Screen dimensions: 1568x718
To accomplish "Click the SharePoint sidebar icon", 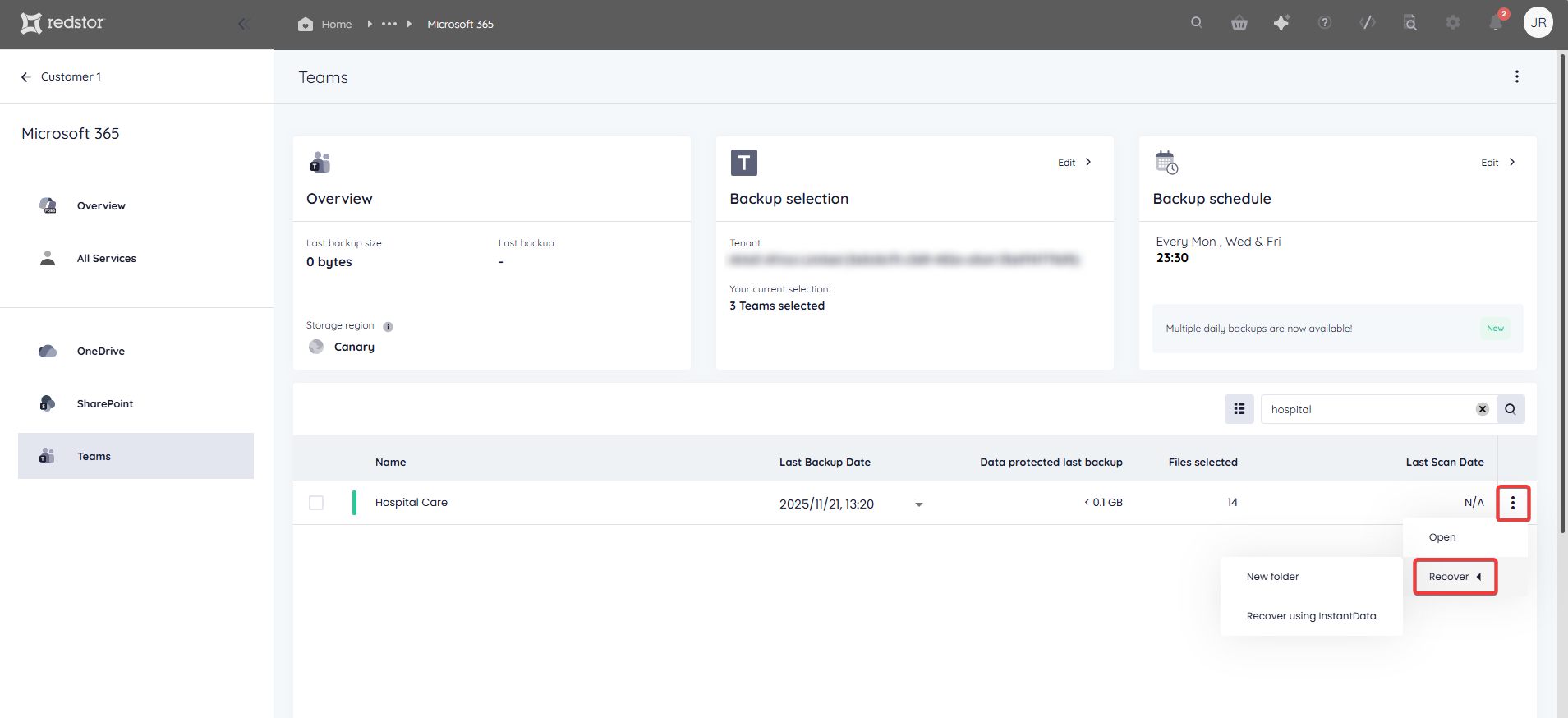I will [48, 403].
